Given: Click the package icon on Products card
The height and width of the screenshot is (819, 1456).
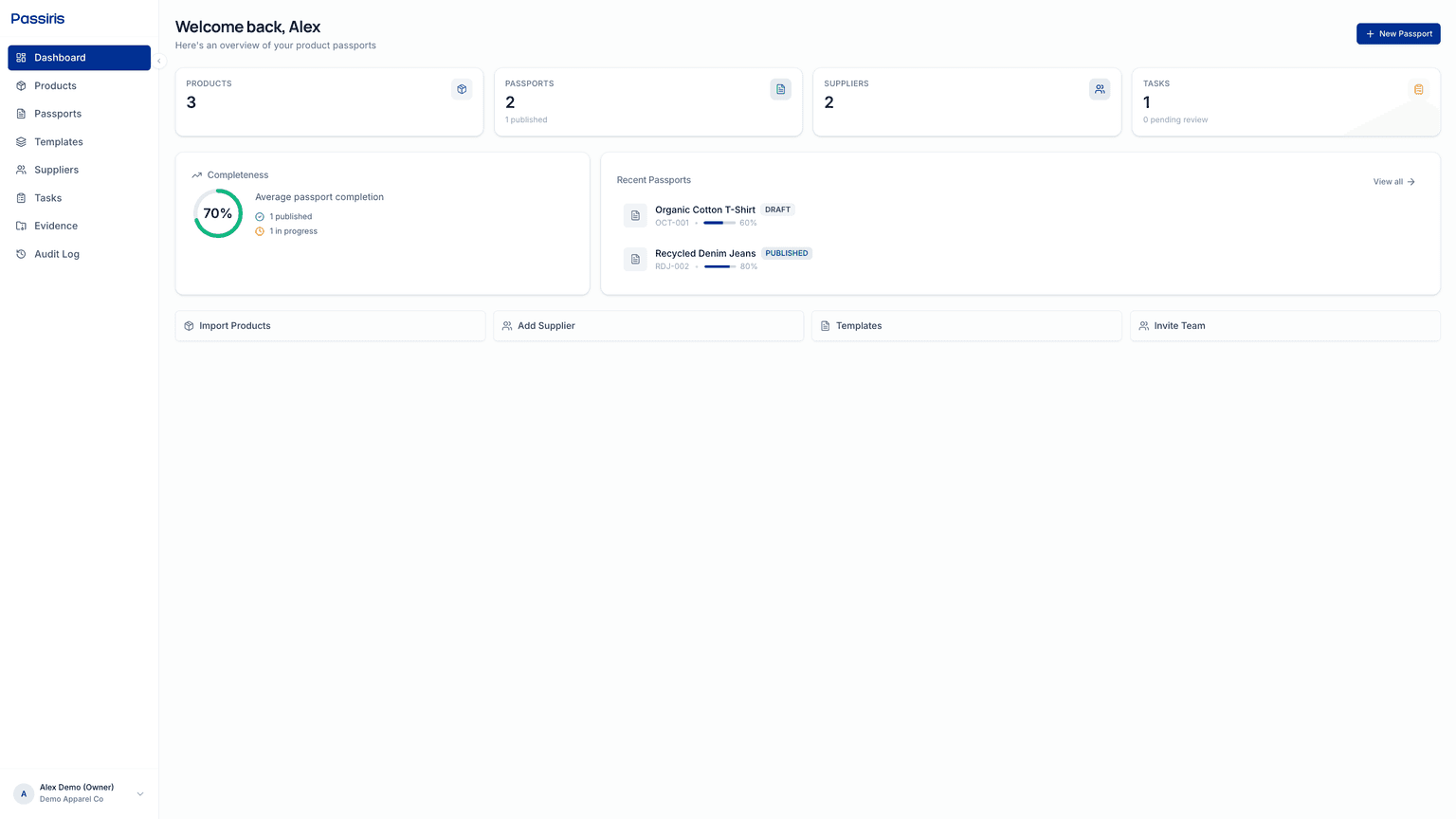Looking at the screenshot, I should pyautogui.click(x=462, y=88).
